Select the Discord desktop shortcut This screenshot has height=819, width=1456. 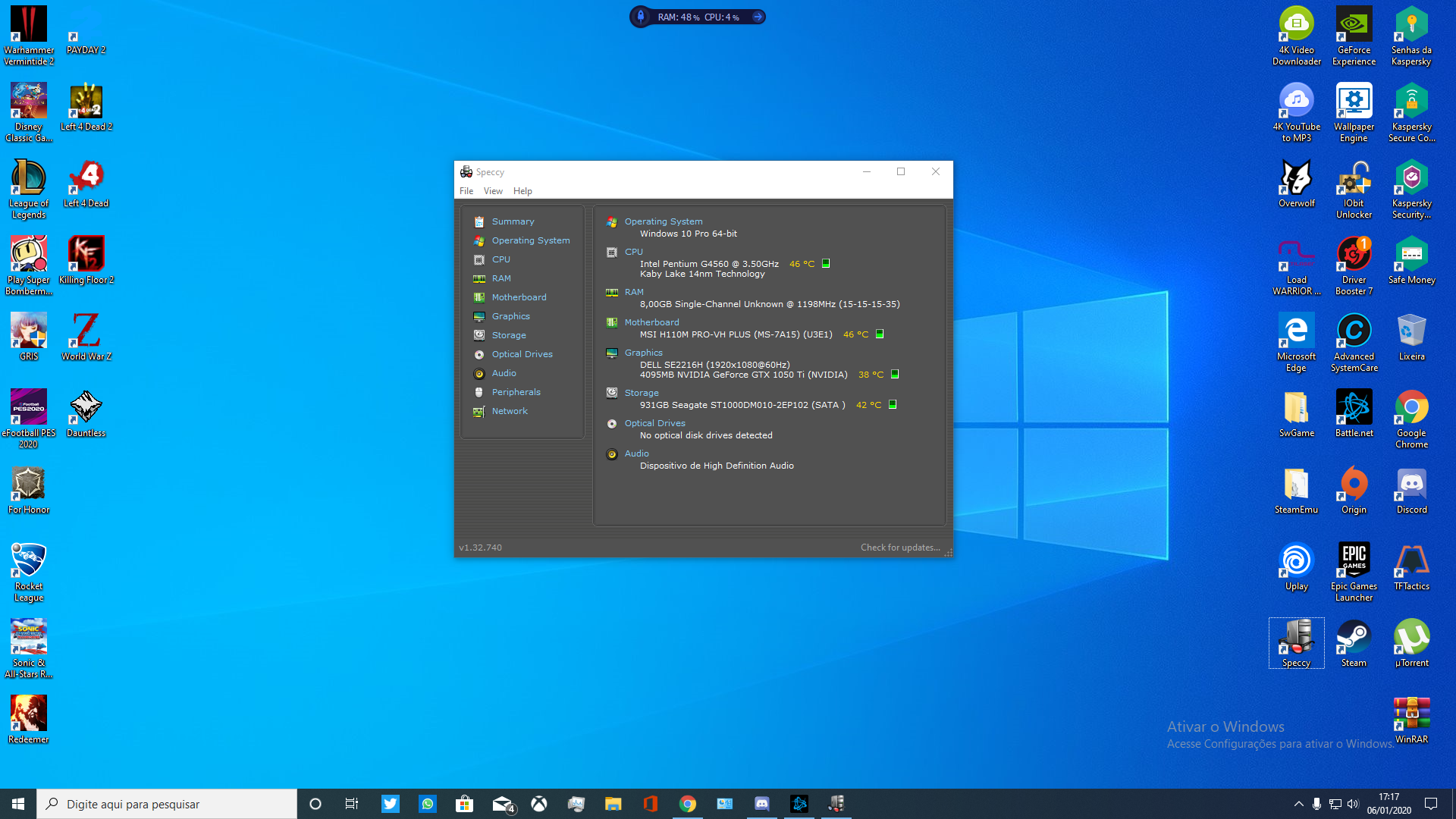1411,490
